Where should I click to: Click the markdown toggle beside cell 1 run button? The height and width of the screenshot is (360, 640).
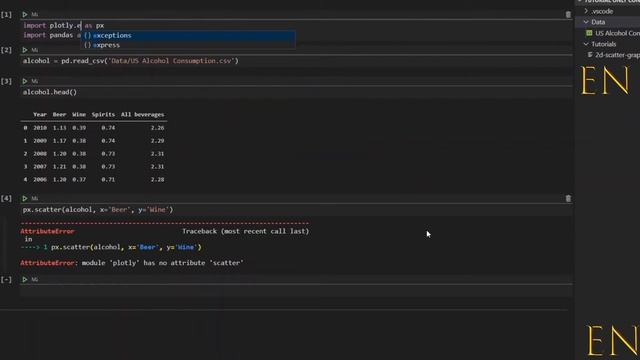pyautogui.click(x=35, y=15)
